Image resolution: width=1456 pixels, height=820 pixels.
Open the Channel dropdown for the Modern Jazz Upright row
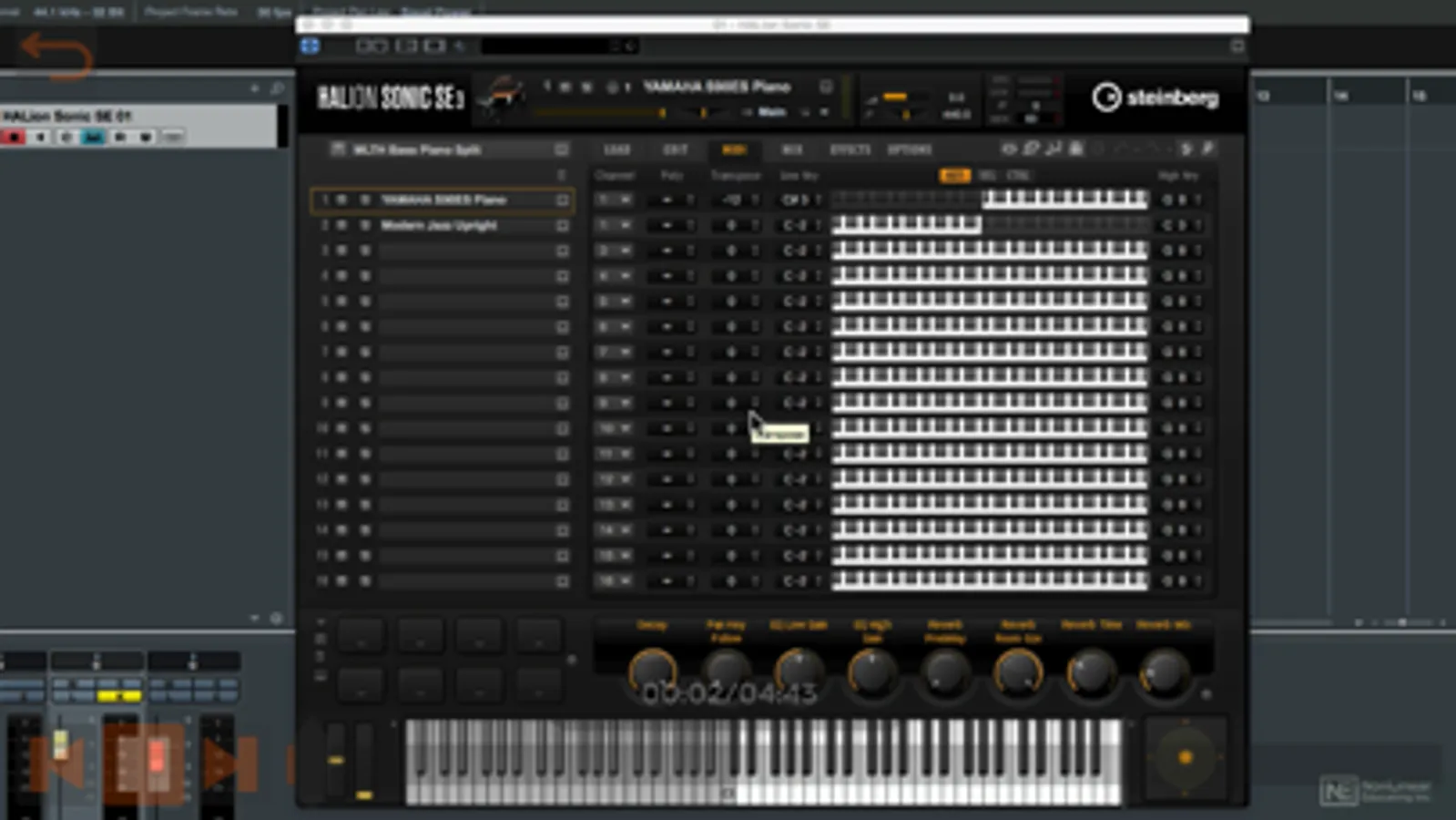[x=615, y=225]
